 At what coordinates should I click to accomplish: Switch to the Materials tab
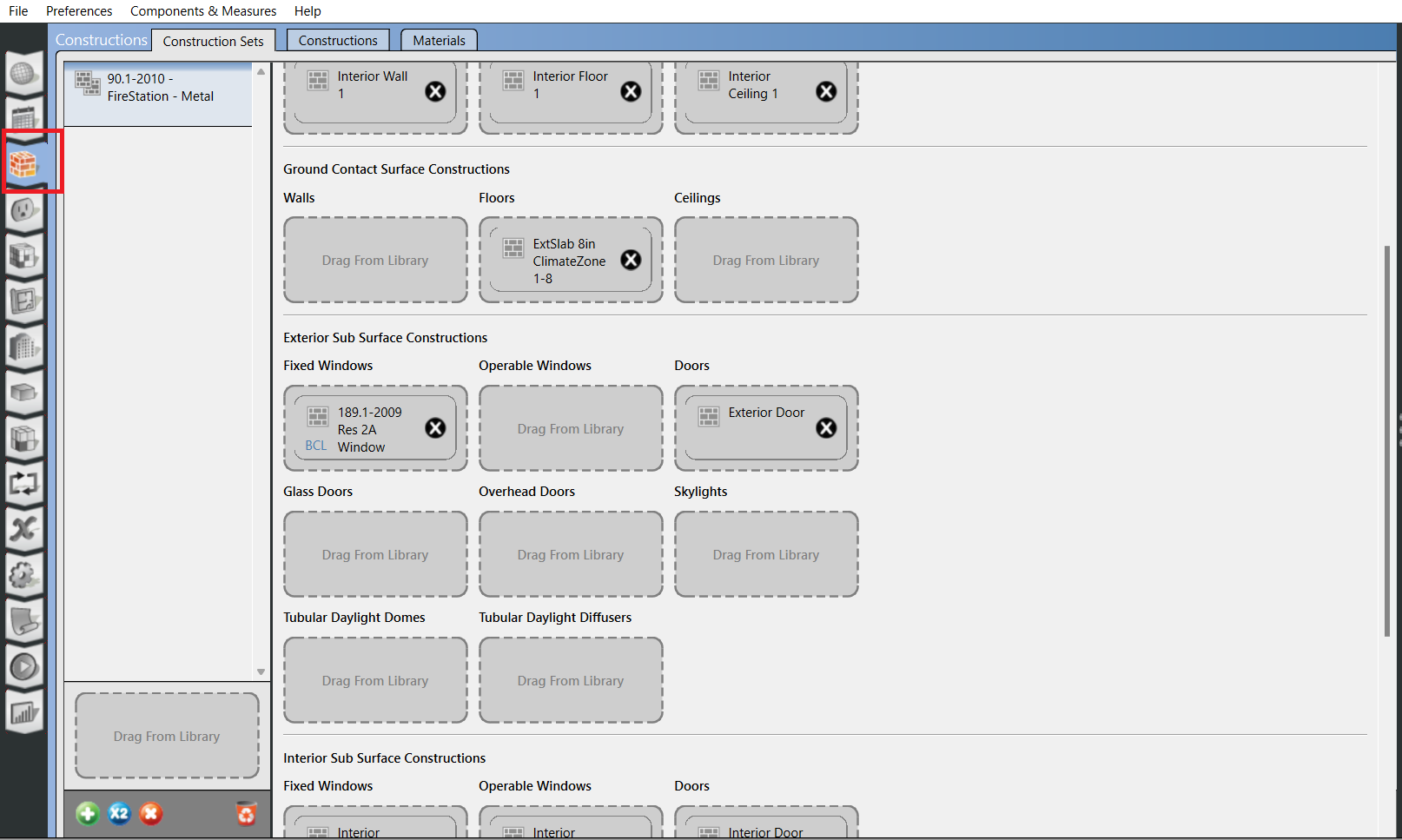pyautogui.click(x=439, y=40)
